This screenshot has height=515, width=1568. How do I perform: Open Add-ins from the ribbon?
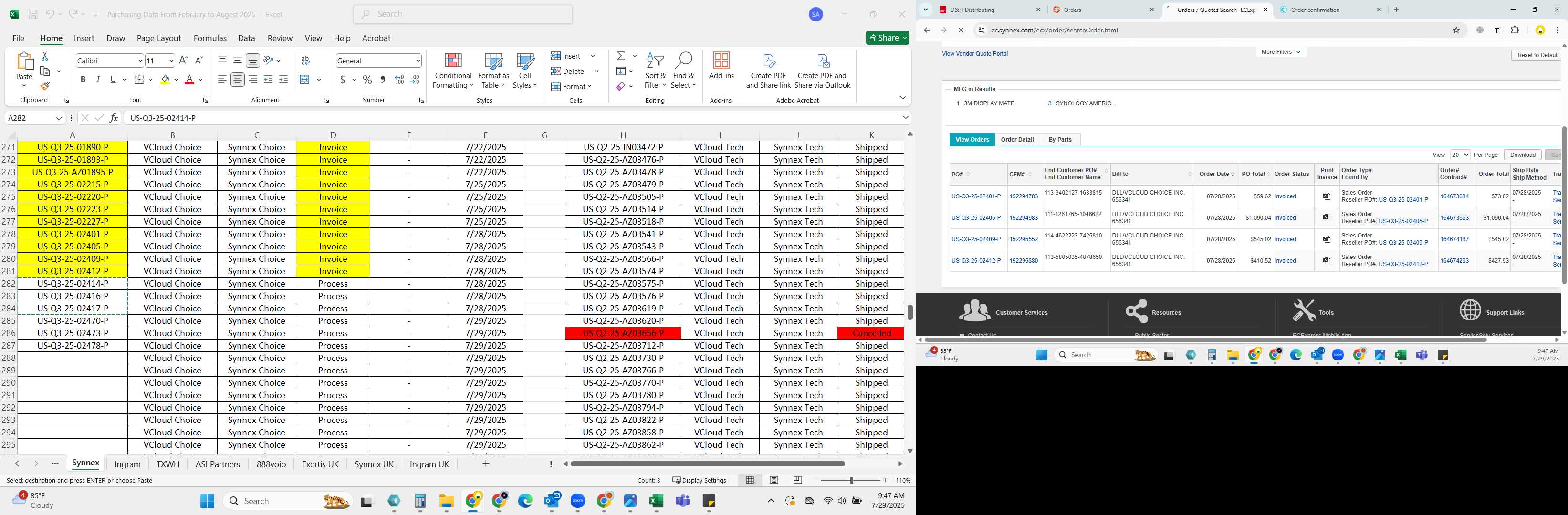coord(721,66)
